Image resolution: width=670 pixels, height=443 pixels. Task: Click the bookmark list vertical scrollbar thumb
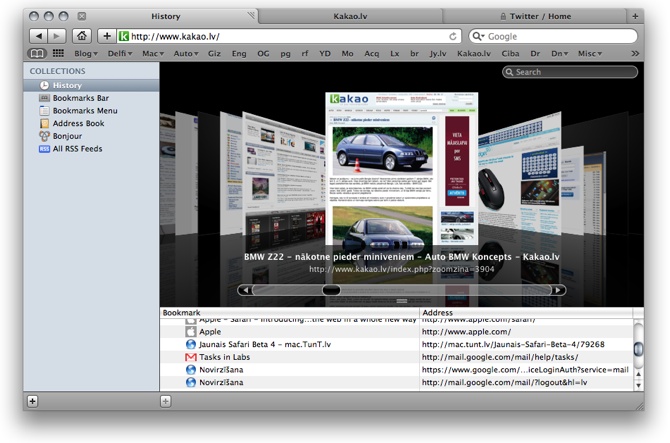pos(638,349)
